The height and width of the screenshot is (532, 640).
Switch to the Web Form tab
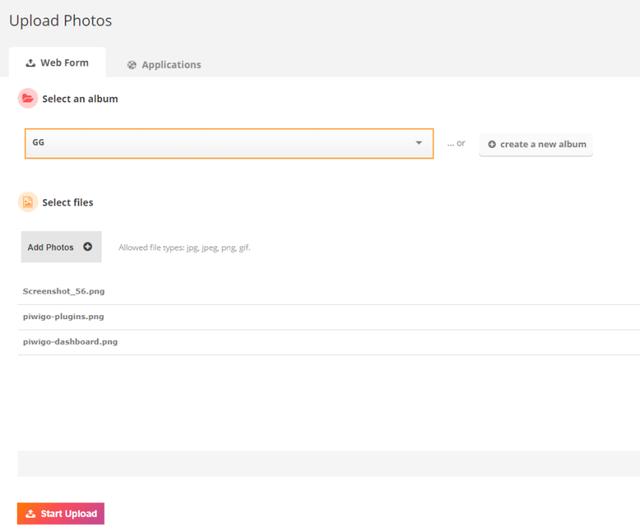point(58,63)
